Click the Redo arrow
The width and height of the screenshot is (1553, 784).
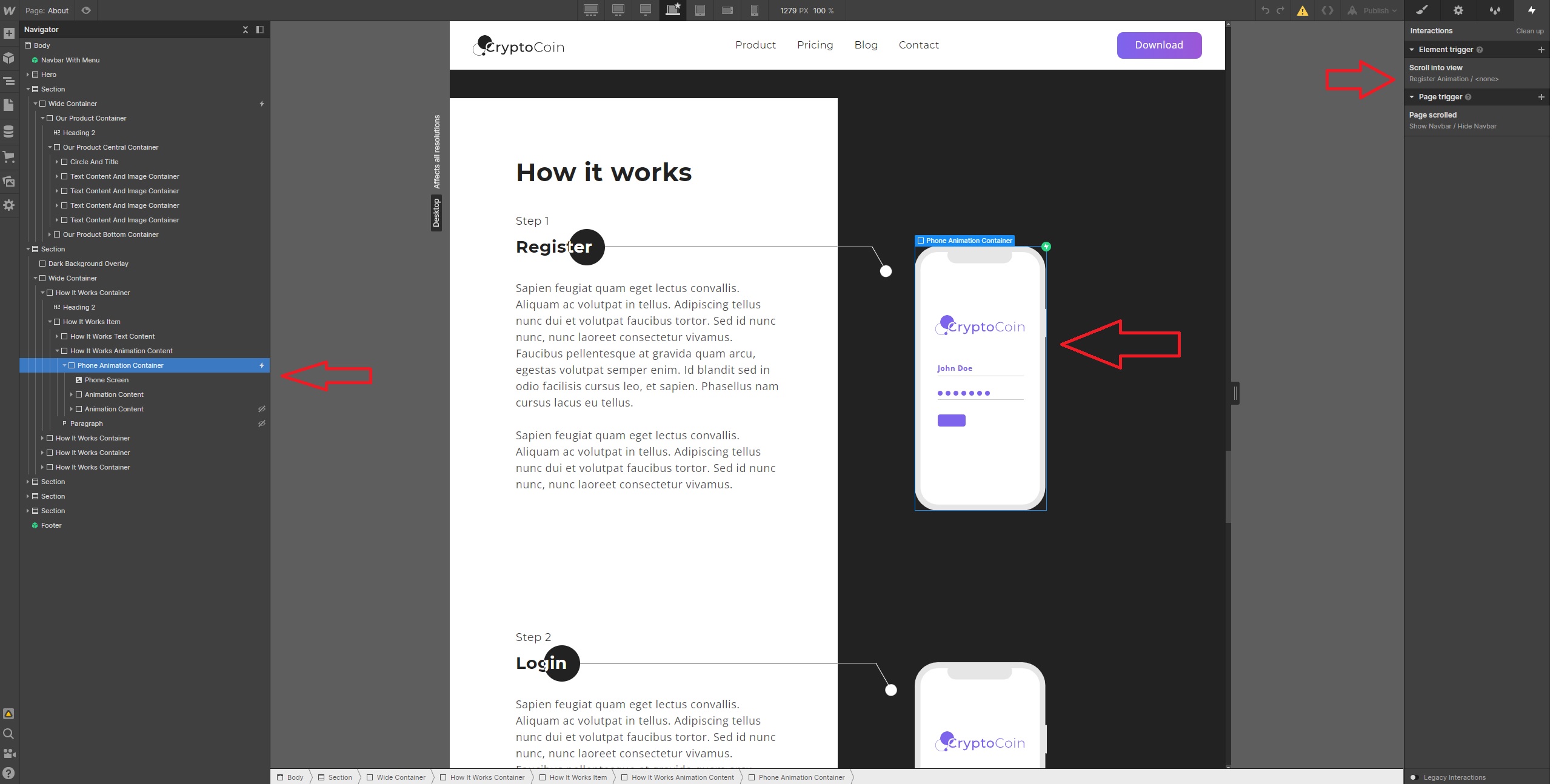1280,10
